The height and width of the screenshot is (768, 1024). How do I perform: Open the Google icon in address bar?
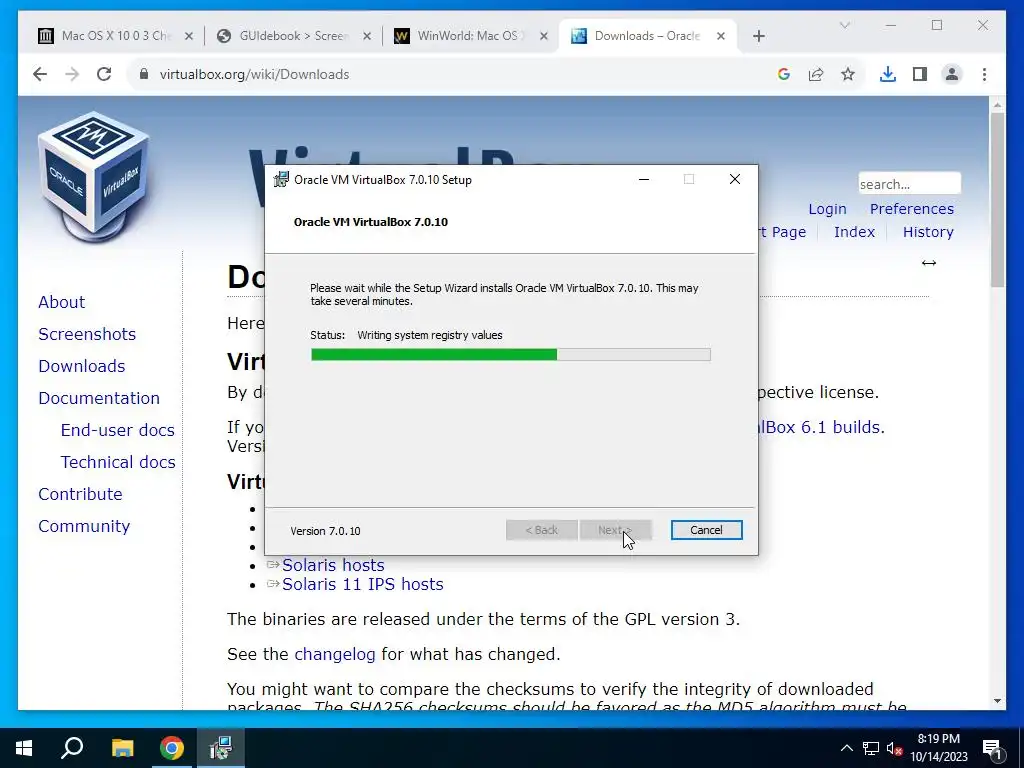[x=784, y=74]
